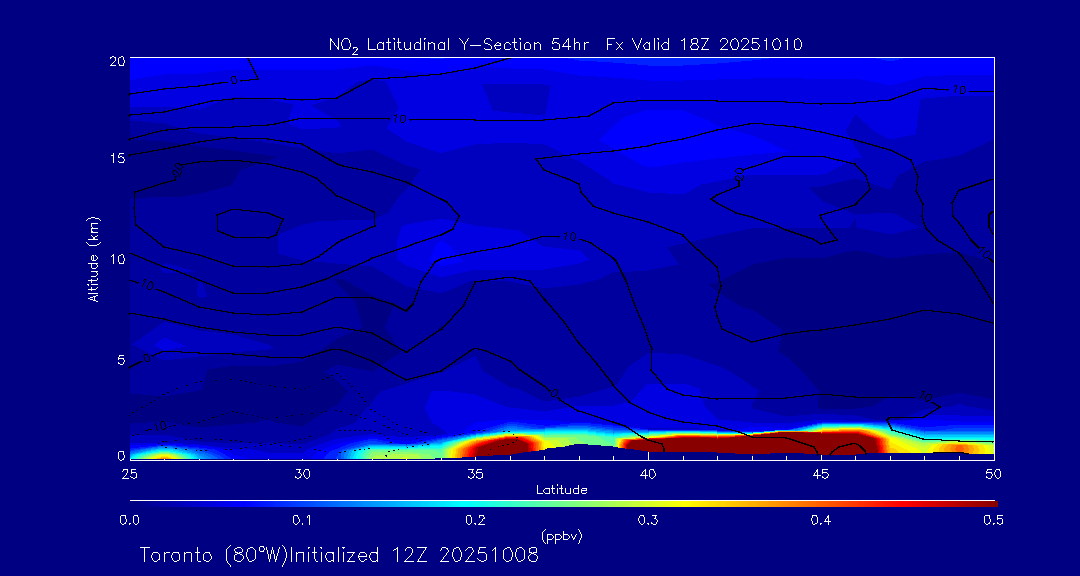Click latitude axis tick label "50"
This screenshot has width=1080, height=576.
tap(994, 474)
